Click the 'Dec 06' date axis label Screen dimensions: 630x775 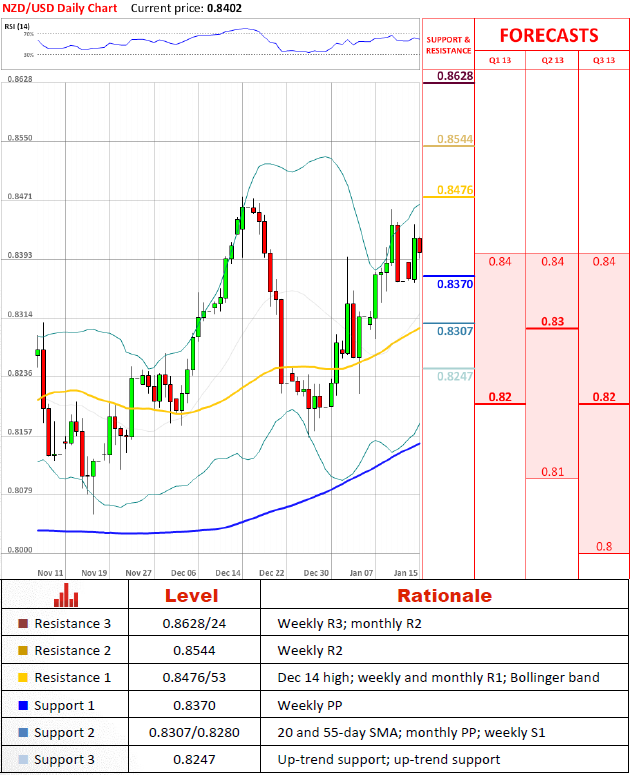183,573
